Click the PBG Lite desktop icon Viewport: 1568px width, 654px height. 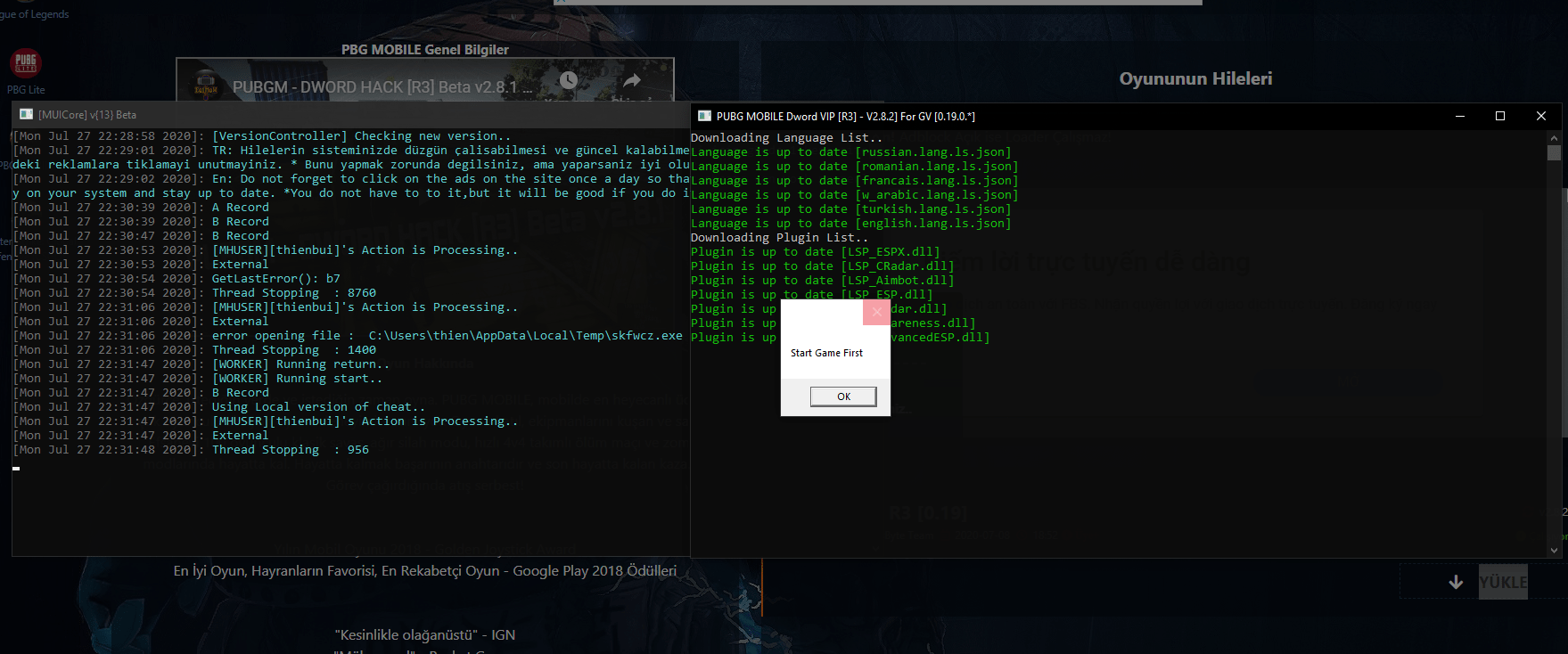click(26, 72)
